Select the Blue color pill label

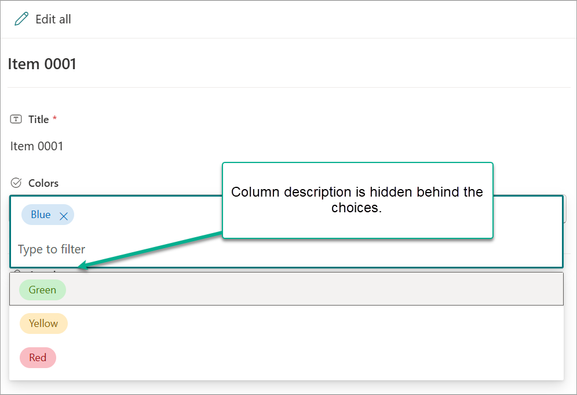[x=40, y=215]
